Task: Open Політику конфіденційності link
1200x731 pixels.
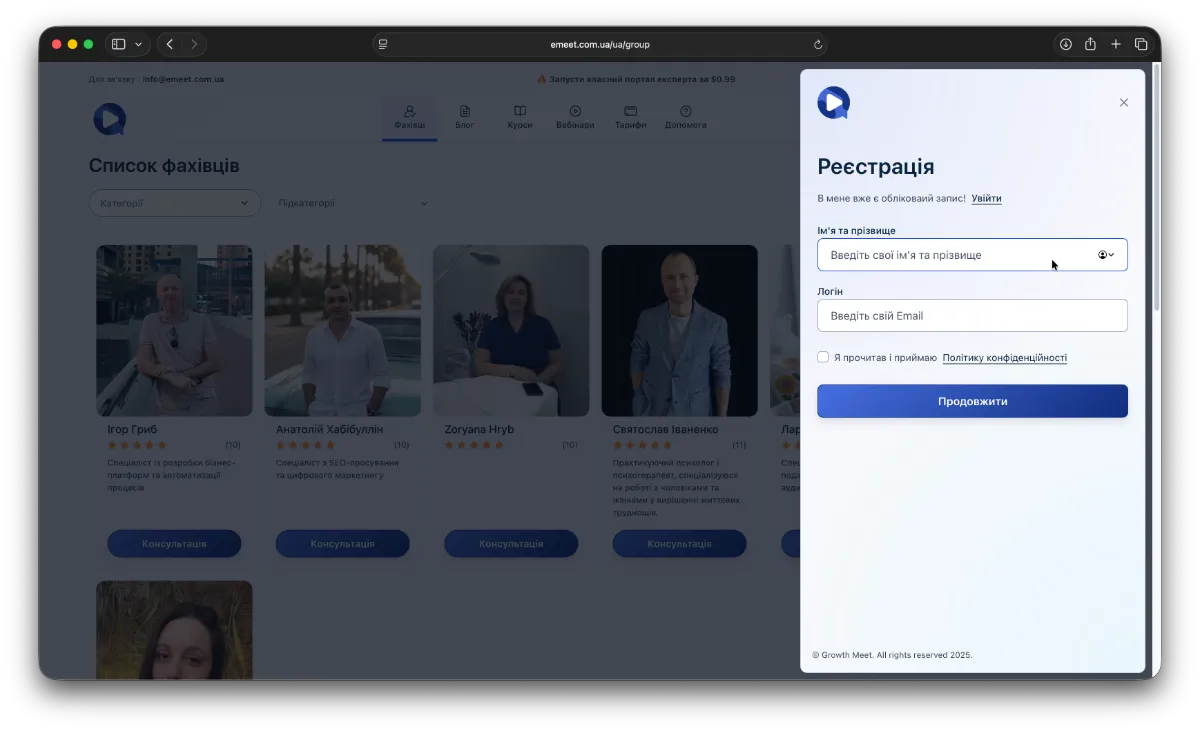Action: (x=1004, y=357)
